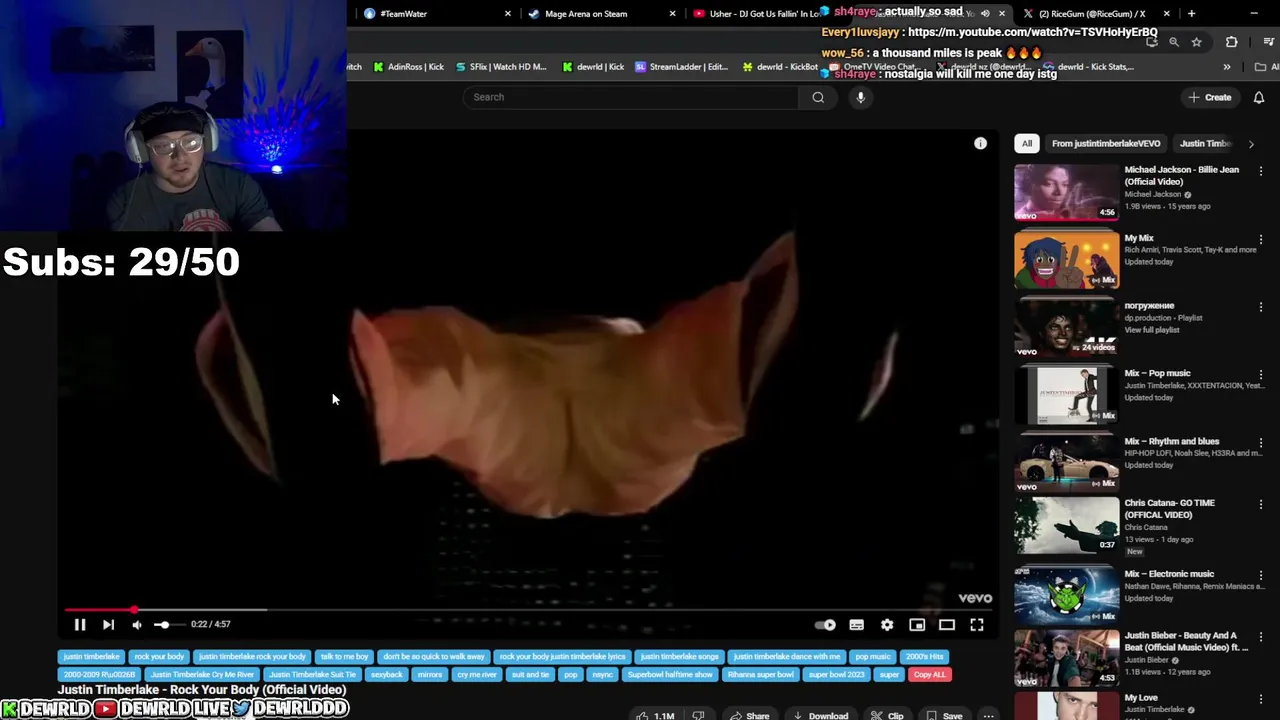
Task: Open SFlix Watch HD bookmark
Action: 500,67
